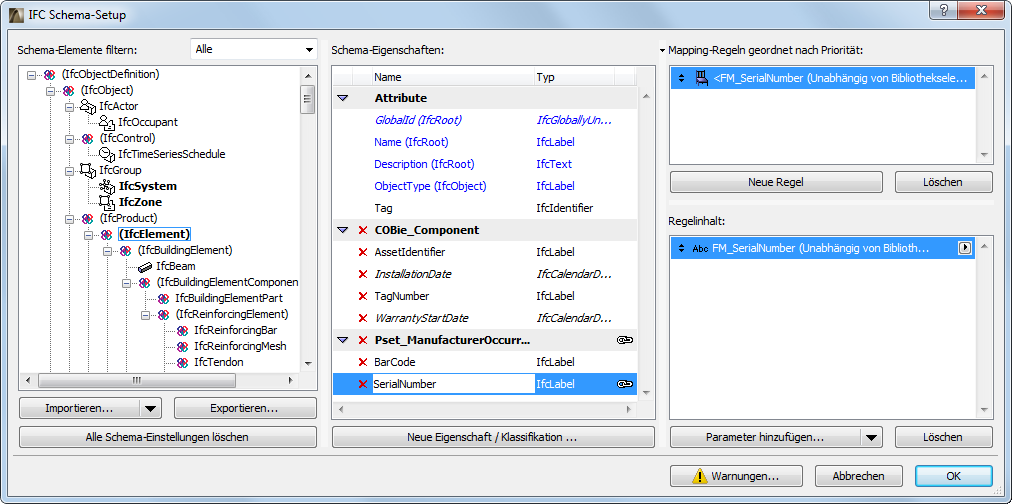Click the Importieren... button

point(79,408)
